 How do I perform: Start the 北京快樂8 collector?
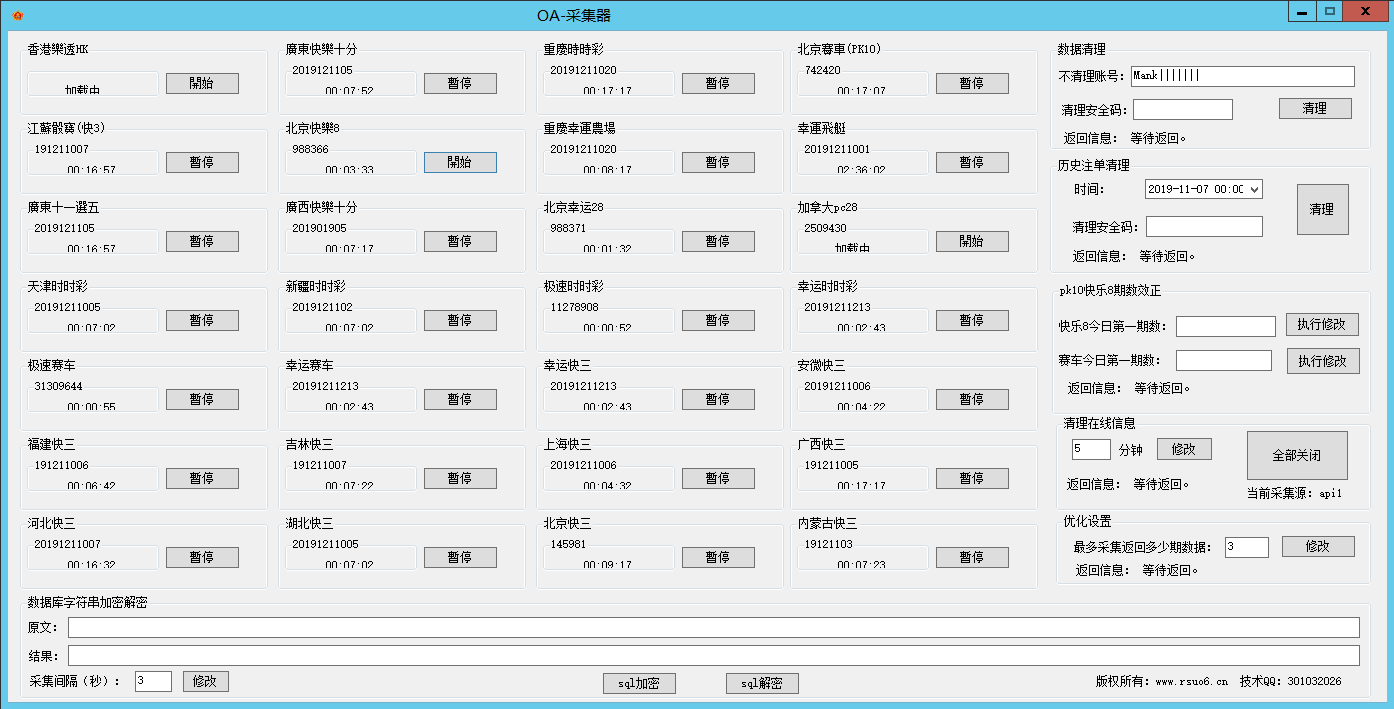pyautogui.click(x=460, y=162)
